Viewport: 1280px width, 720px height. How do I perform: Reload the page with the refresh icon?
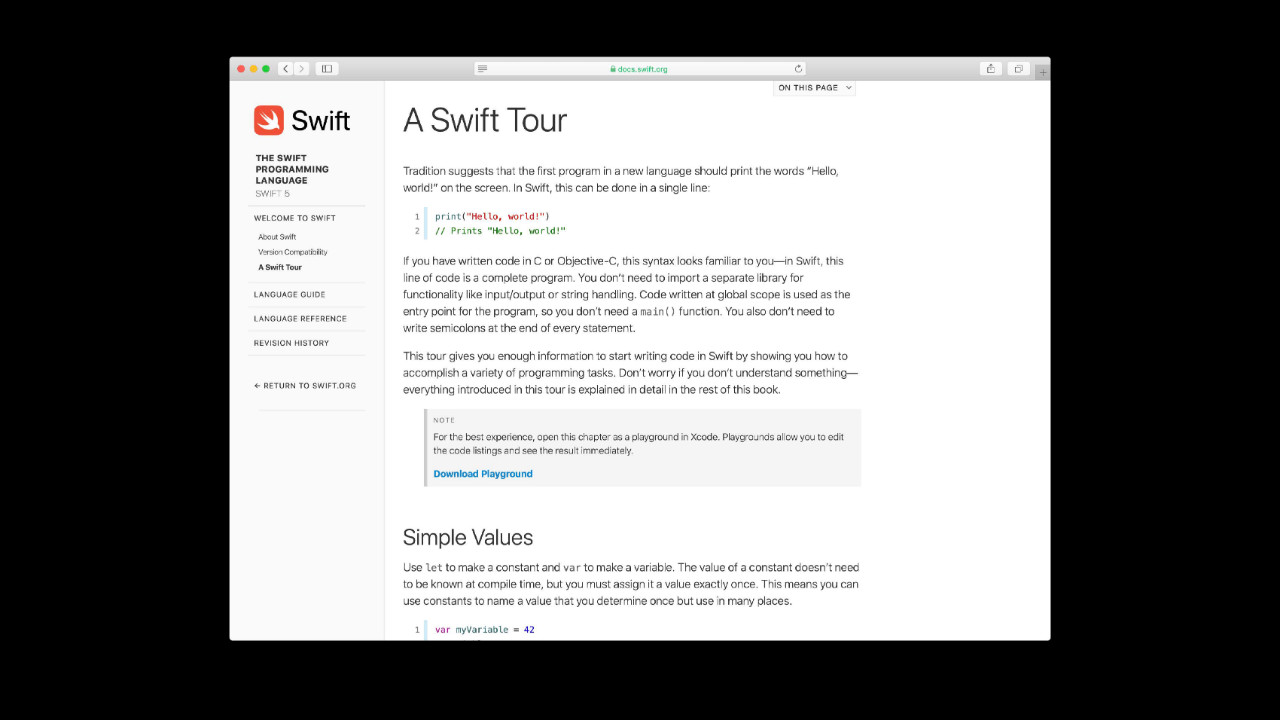click(798, 69)
